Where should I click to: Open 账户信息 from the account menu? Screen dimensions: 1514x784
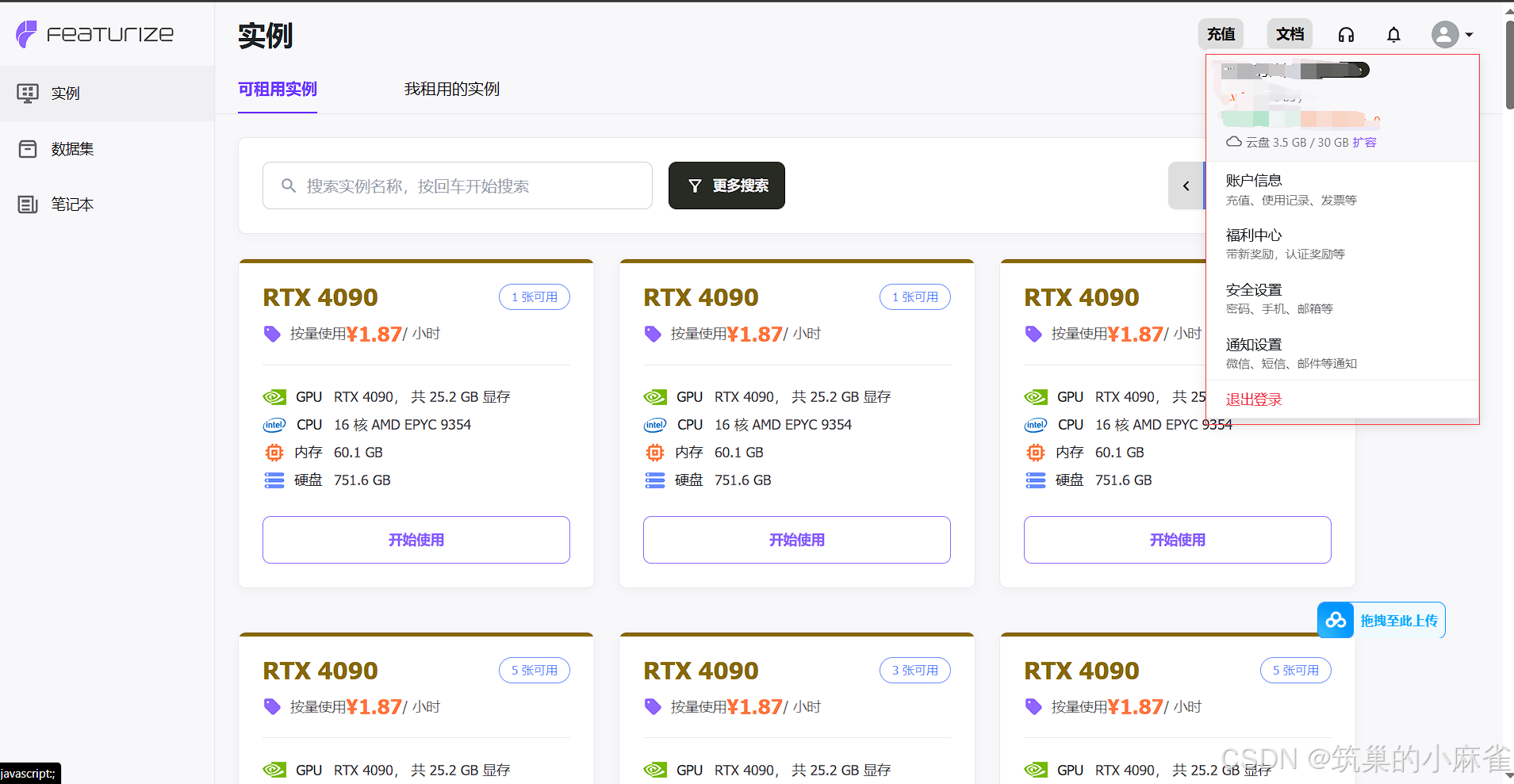1255,180
